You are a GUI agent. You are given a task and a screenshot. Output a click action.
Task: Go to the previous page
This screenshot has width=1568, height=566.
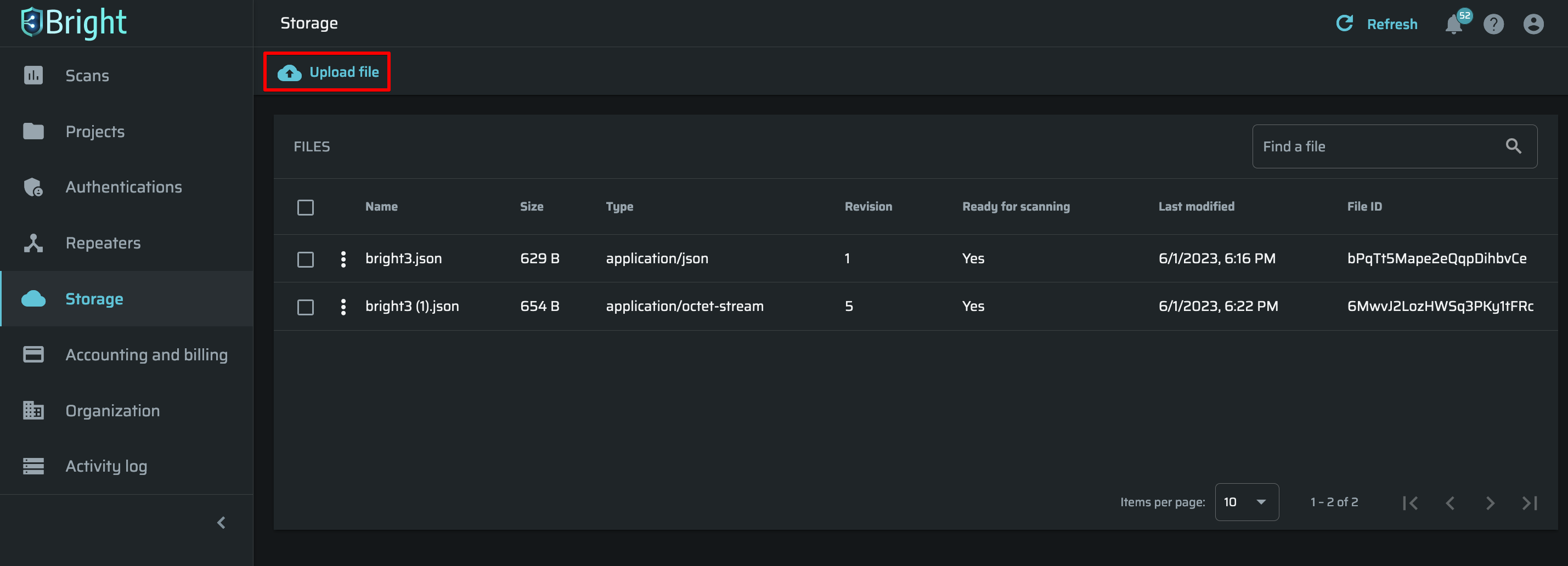pos(1450,503)
